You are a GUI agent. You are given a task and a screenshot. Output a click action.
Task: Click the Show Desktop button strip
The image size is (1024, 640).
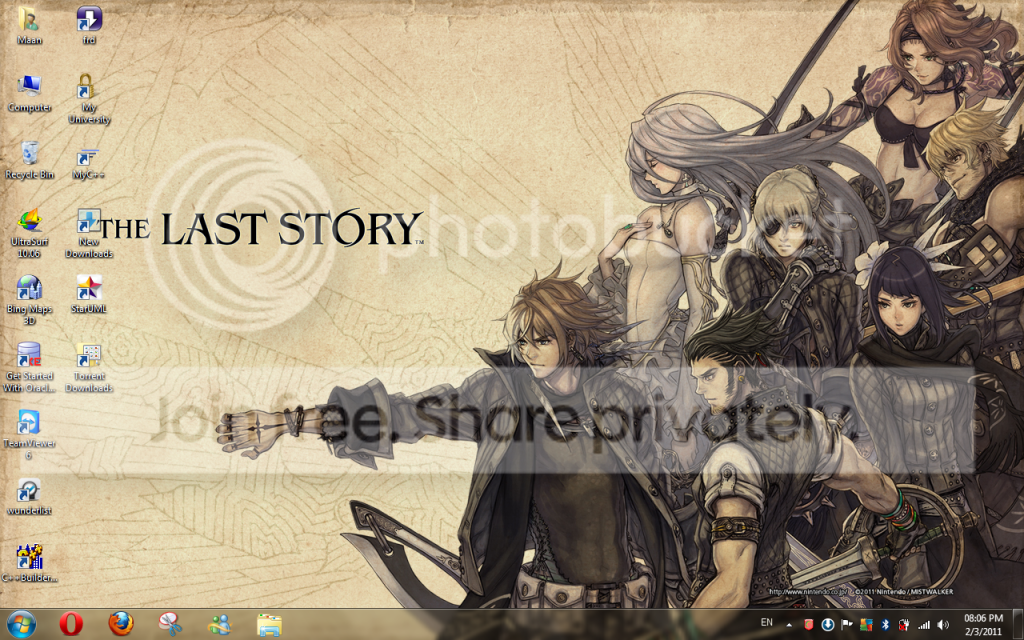[1019, 624]
